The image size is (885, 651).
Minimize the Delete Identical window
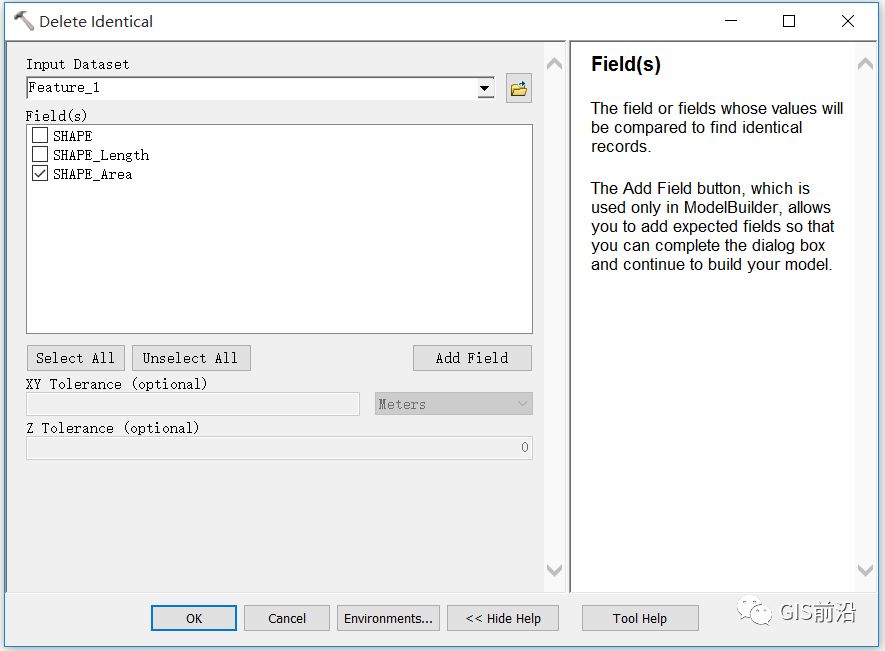(731, 21)
